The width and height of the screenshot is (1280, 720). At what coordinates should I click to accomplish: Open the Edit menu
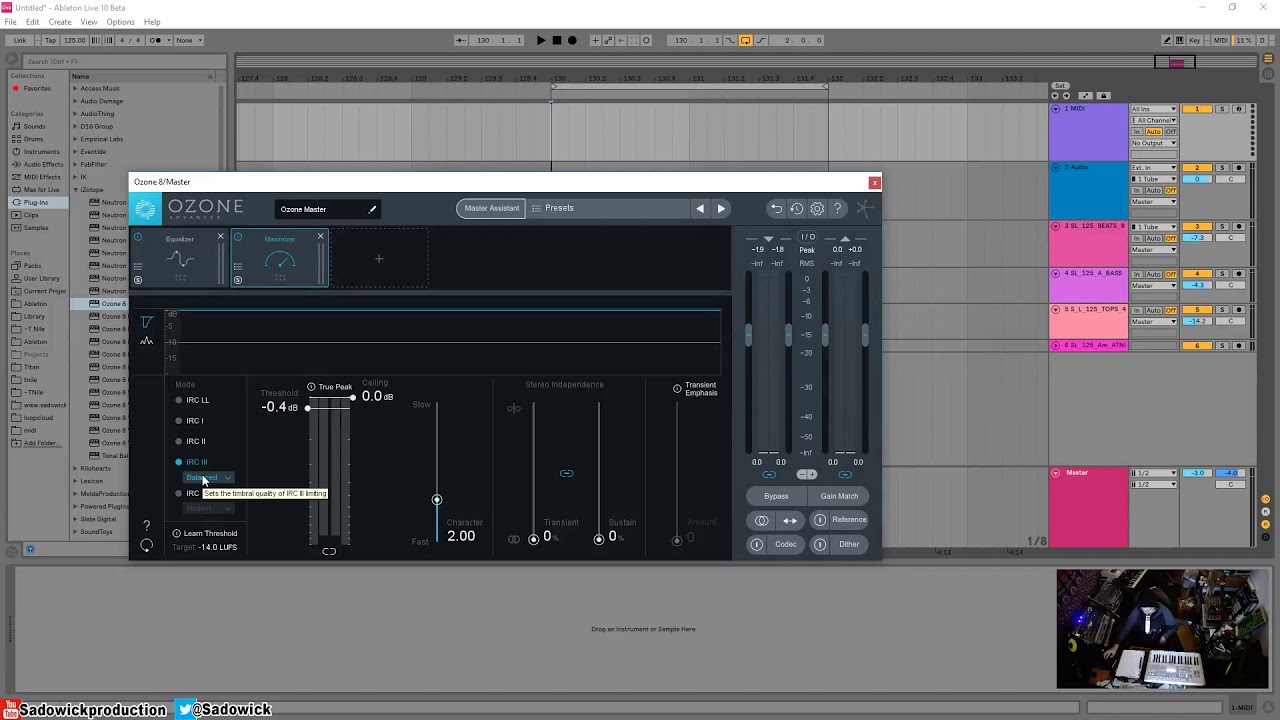33,22
